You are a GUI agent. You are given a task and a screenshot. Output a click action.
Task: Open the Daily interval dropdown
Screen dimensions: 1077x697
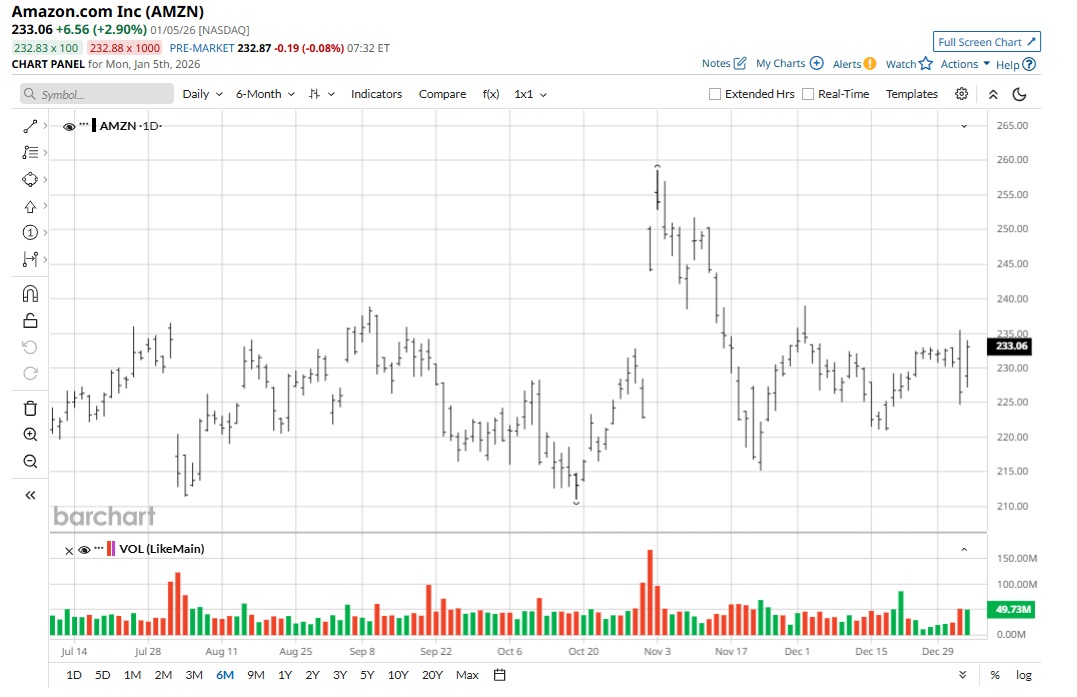(x=203, y=94)
